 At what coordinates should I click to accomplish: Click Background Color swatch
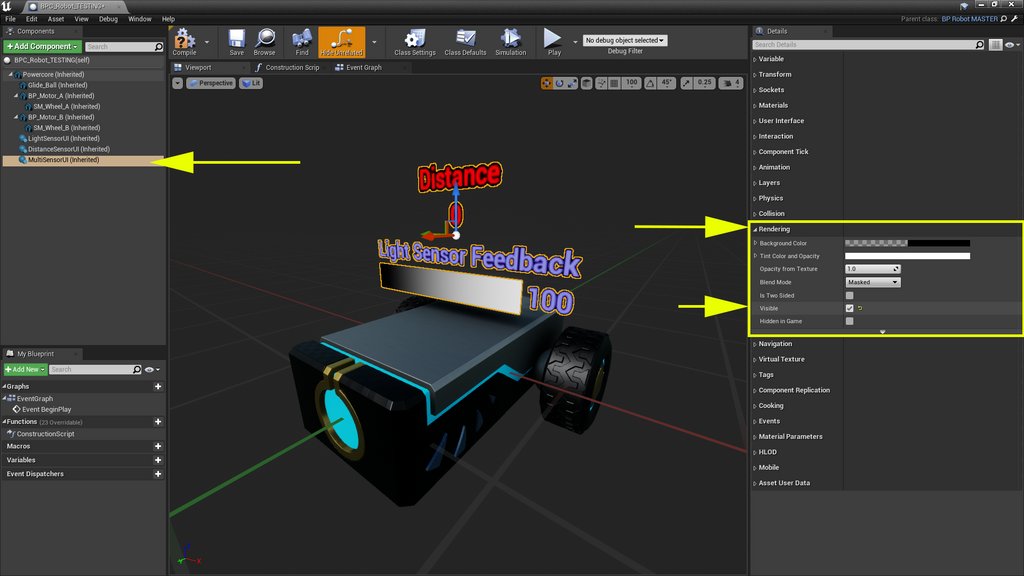[x=907, y=243]
